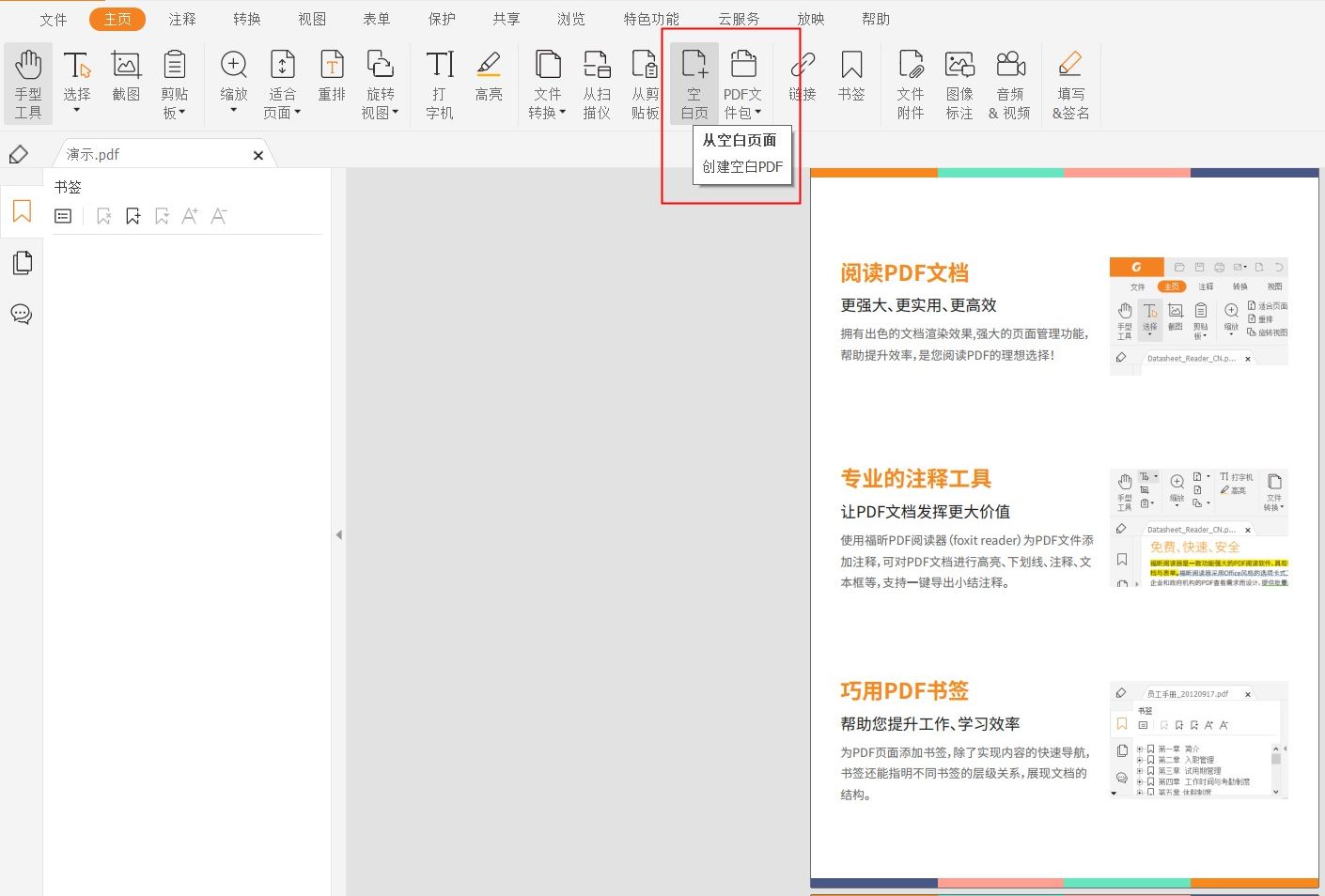Screen dimensions: 1325x896
Task: Switch to the 注释 ribbon tab
Action: pyautogui.click(x=181, y=18)
